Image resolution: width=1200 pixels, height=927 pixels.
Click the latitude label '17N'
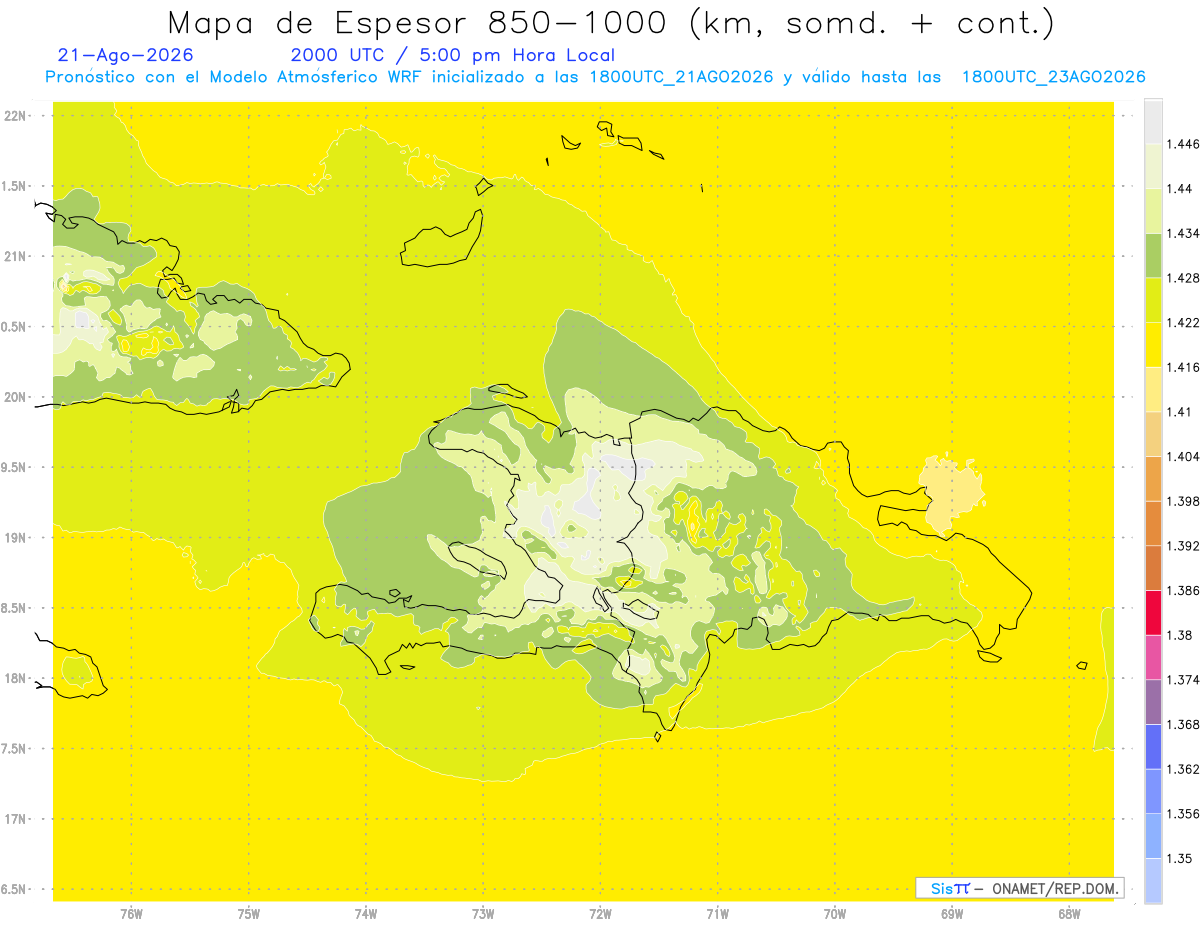pyautogui.click(x=16, y=819)
